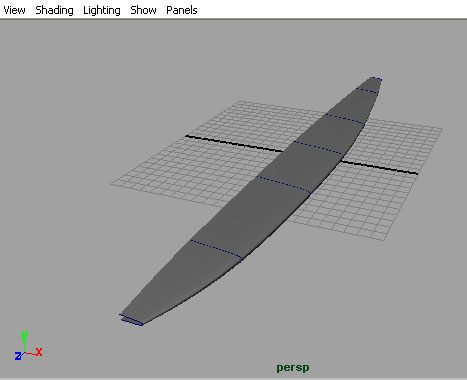Viewport: 467px width, 380px height.
Task: Select the dashed isoparm crossing the black axis line
Action: pyautogui.click(x=317, y=148)
